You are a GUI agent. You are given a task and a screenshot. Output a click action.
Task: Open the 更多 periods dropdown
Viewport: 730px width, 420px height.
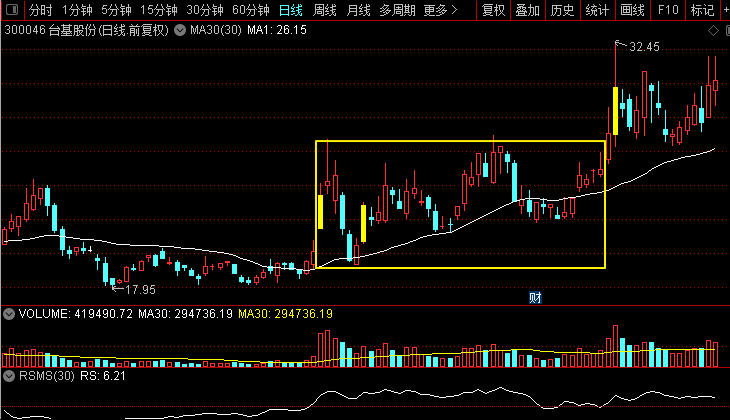coord(440,10)
